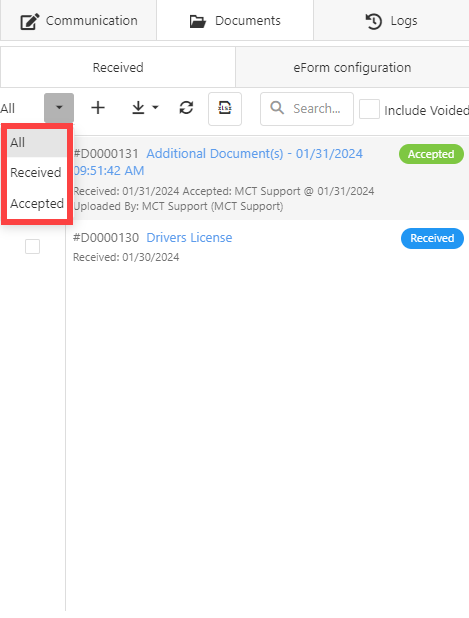Image resolution: width=469 pixels, height=618 pixels.
Task: Collapse the status filter dropdown arrow
Action: (59, 108)
